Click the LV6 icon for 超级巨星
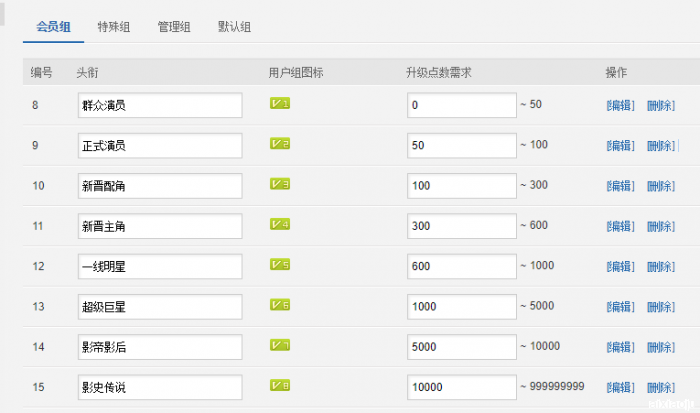Image resolution: width=700 pixels, height=413 pixels. click(x=280, y=305)
